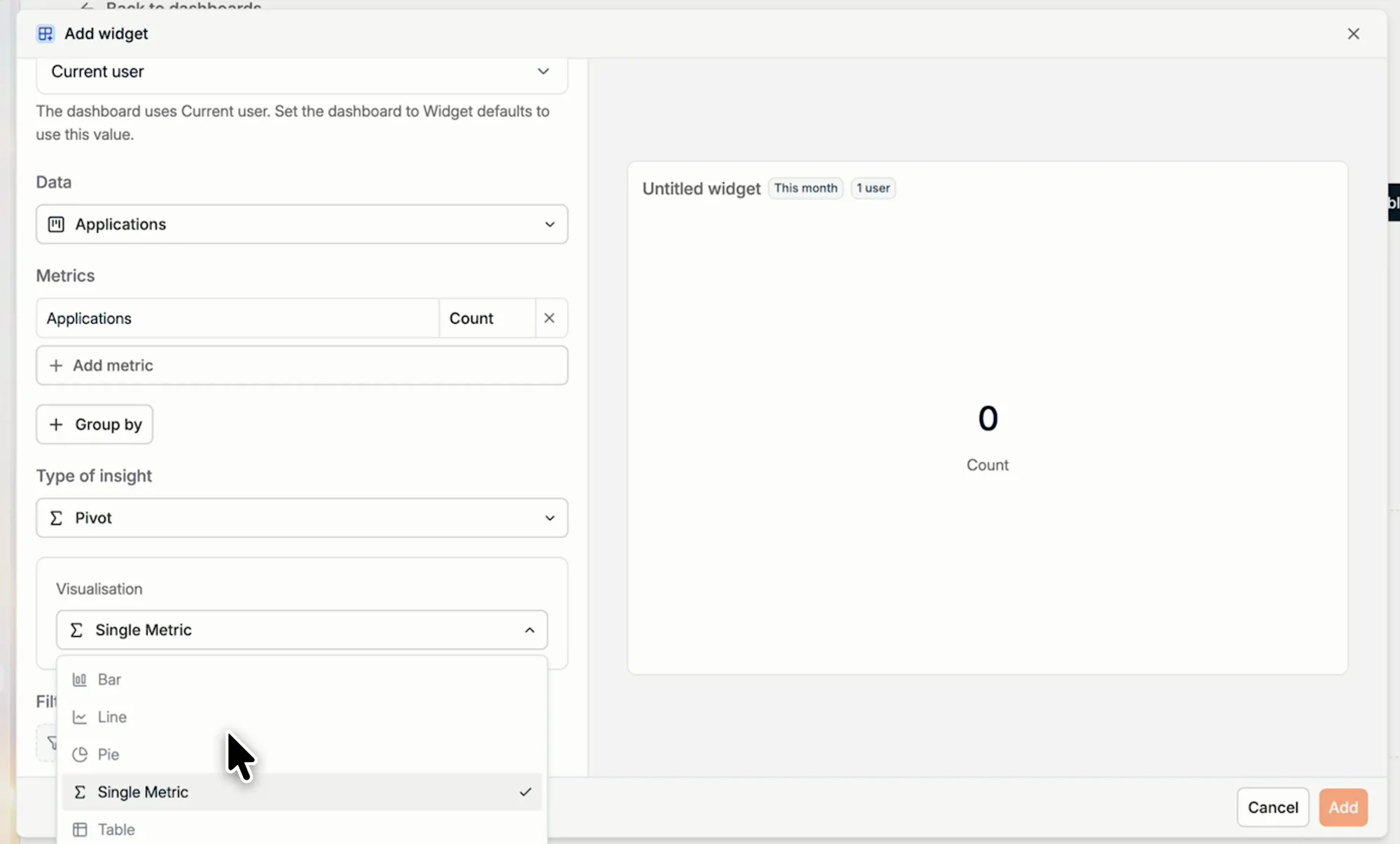The image size is (1400, 844).
Task: Click the plus icon in Group by
Action: click(x=56, y=424)
